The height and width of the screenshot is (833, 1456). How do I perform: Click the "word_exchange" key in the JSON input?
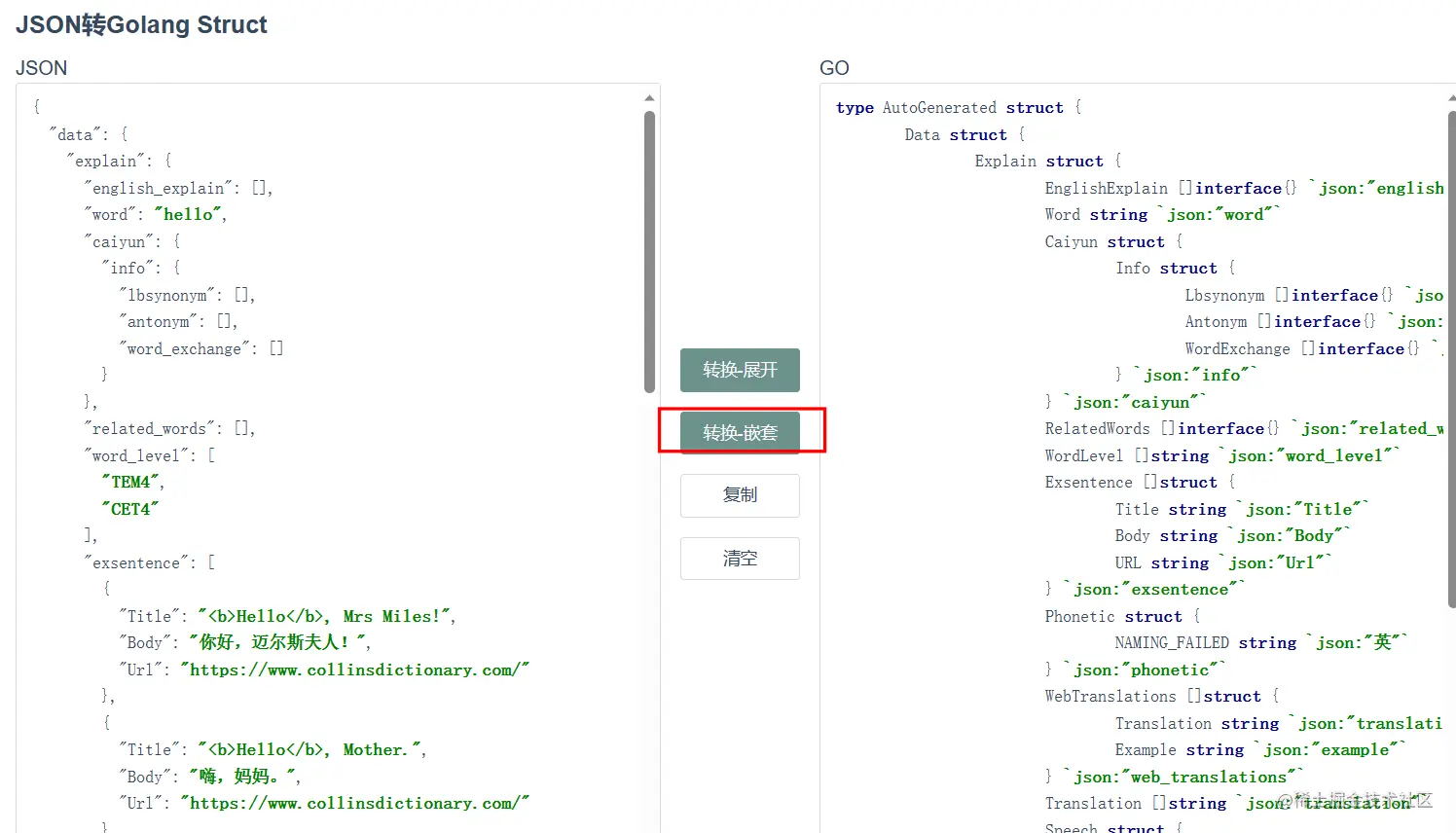point(183,348)
